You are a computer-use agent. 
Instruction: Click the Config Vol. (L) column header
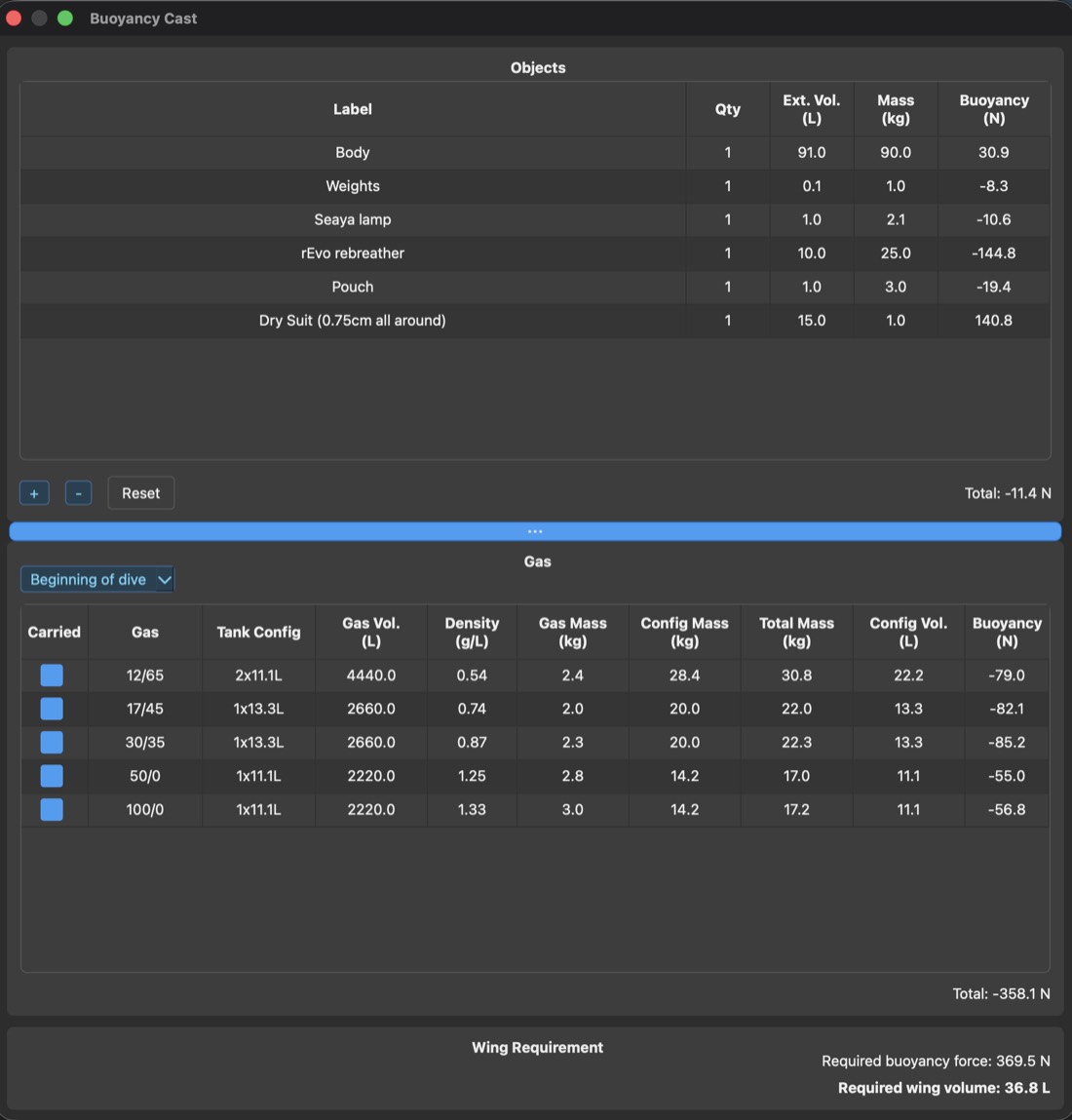pyautogui.click(x=908, y=633)
